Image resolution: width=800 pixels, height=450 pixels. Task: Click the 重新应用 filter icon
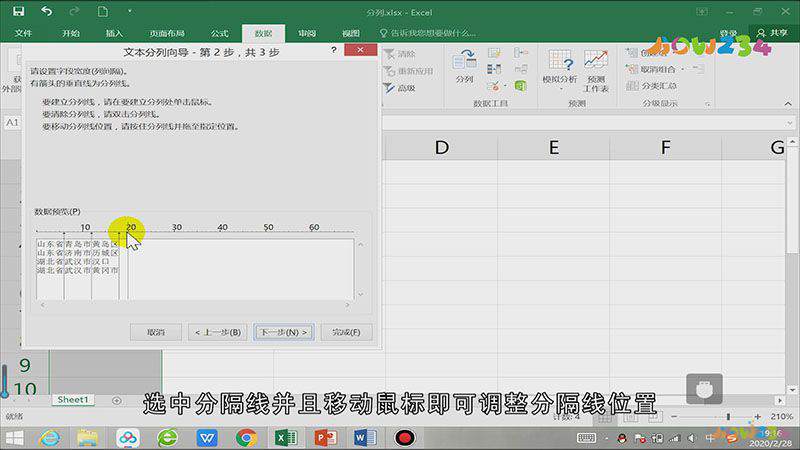409,71
